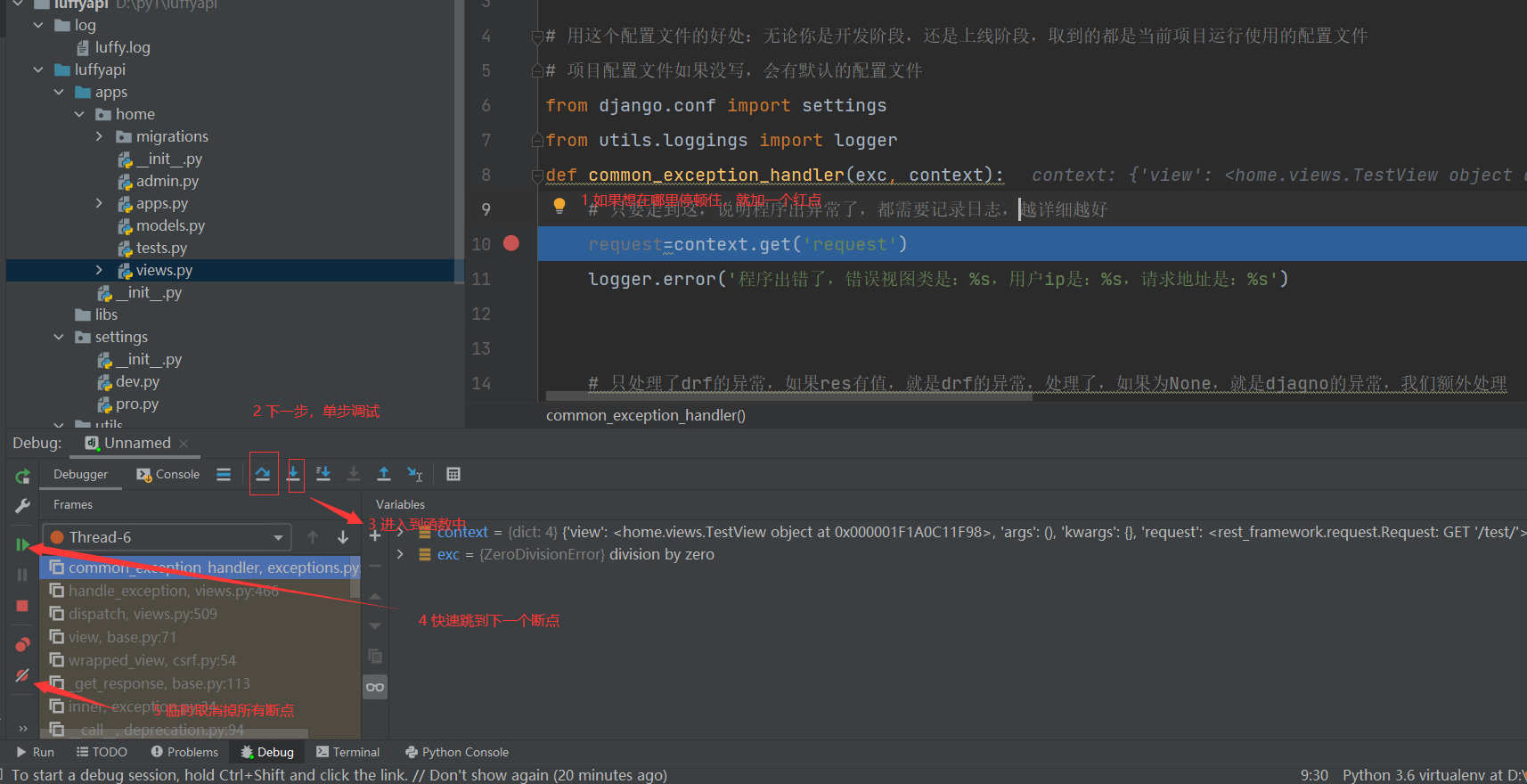This screenshot has height=784, width=1527.
Task: Open tests.py in project tree
Action: (x=161, y=248)
